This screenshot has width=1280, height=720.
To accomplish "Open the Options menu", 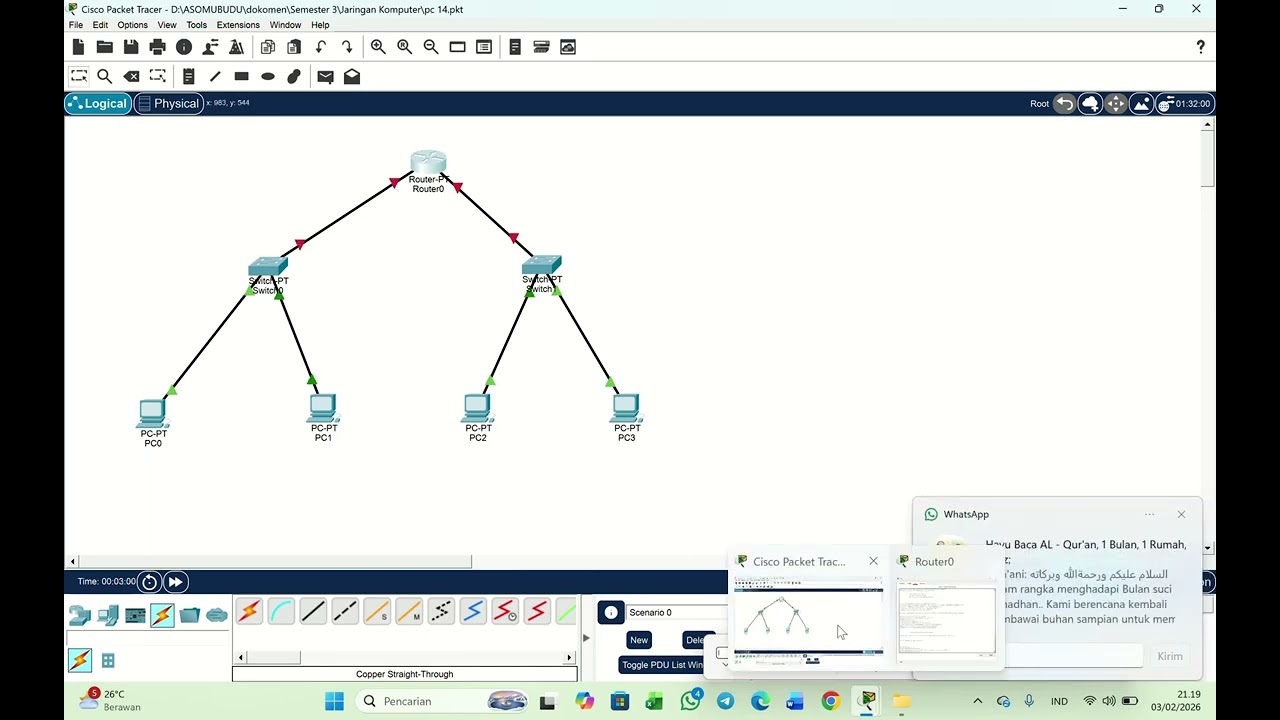I will point(132,25).
